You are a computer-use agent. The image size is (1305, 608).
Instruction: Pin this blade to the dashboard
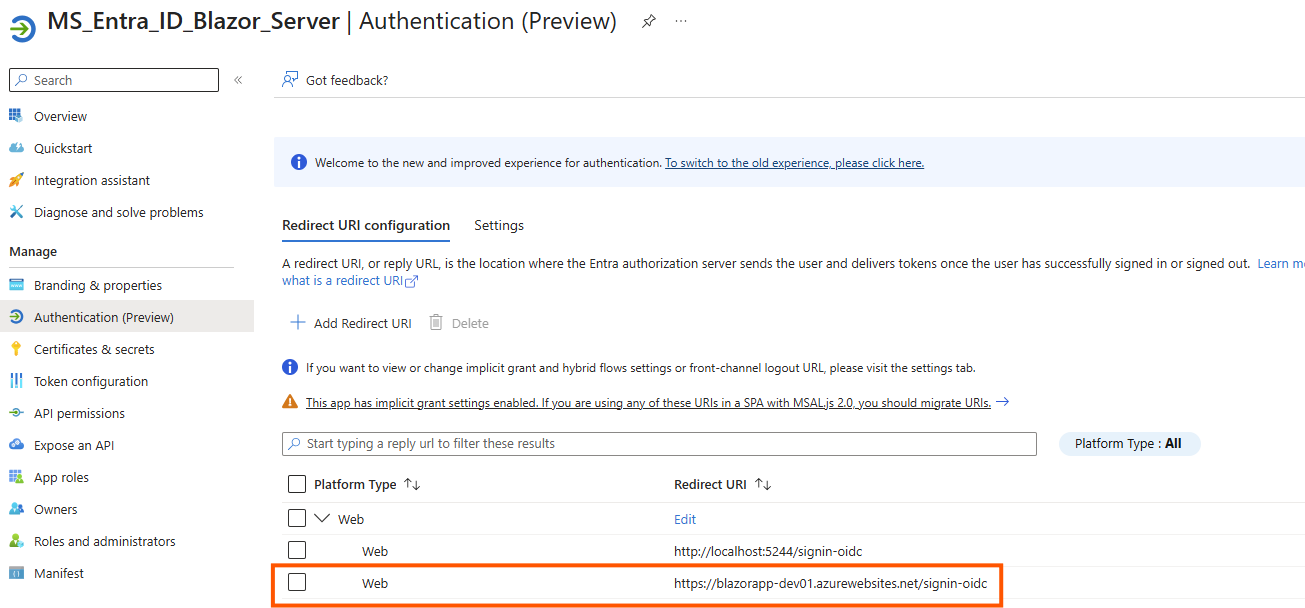coord(648,20)
